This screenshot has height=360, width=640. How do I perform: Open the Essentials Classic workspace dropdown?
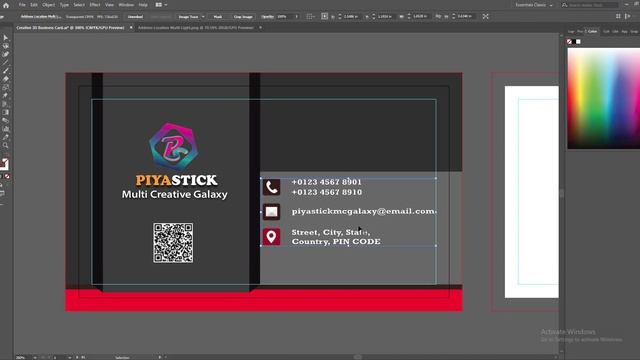[x=534, y=5]
